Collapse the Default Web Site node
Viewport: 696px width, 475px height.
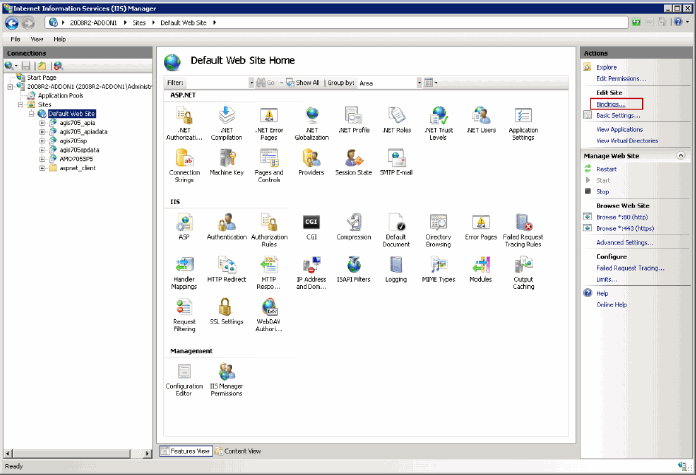click(32, 114)
